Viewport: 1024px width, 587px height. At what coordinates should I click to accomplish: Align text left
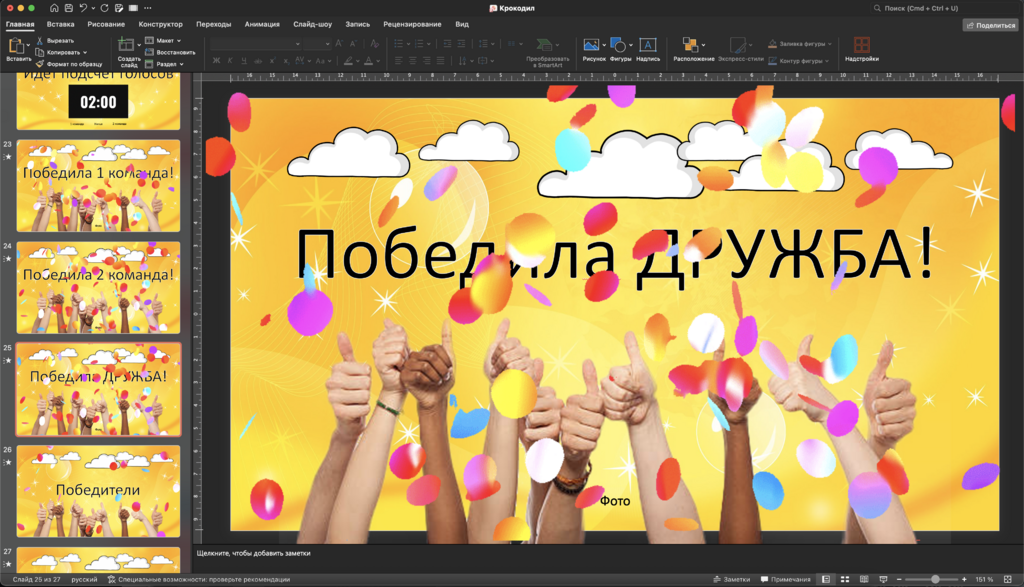point(398,61)
